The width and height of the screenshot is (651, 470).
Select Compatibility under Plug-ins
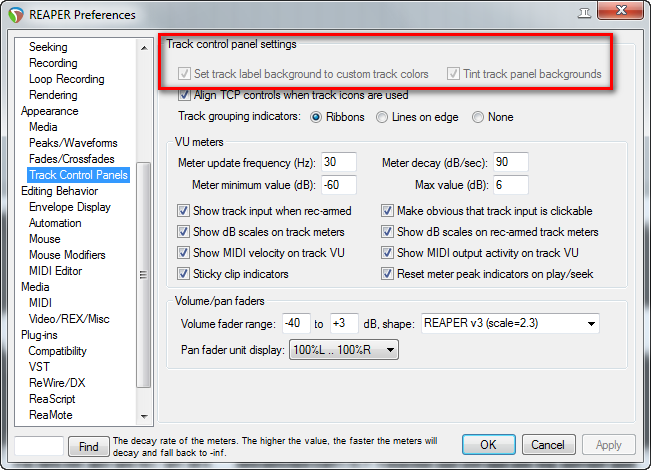(x=57, y=351)
